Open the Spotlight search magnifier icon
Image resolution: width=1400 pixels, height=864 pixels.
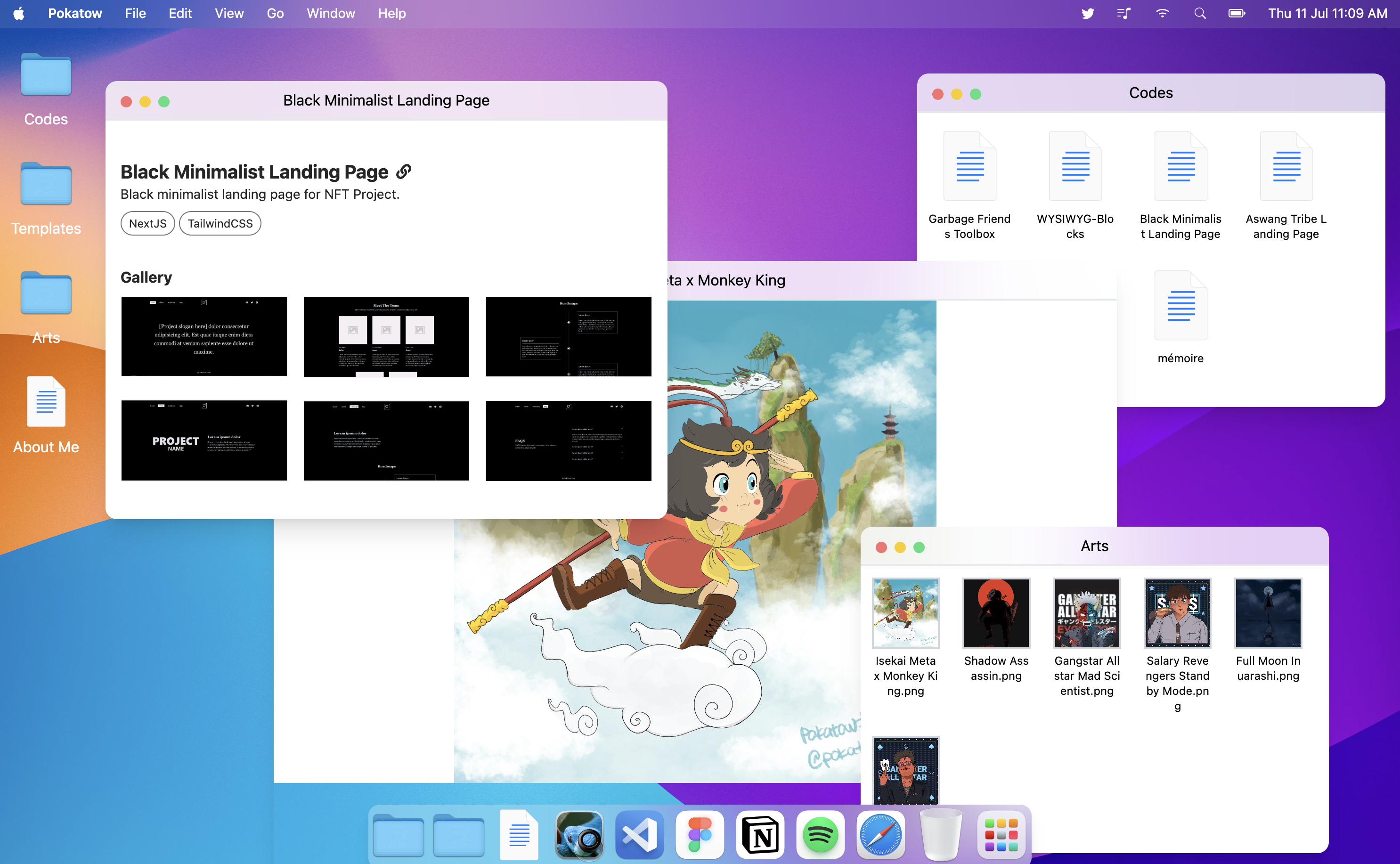pos(1199,13)
